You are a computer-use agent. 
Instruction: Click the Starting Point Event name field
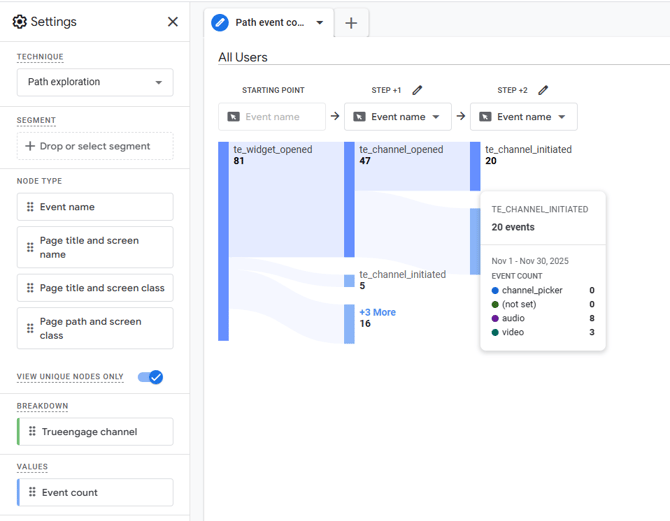point(272,117)
